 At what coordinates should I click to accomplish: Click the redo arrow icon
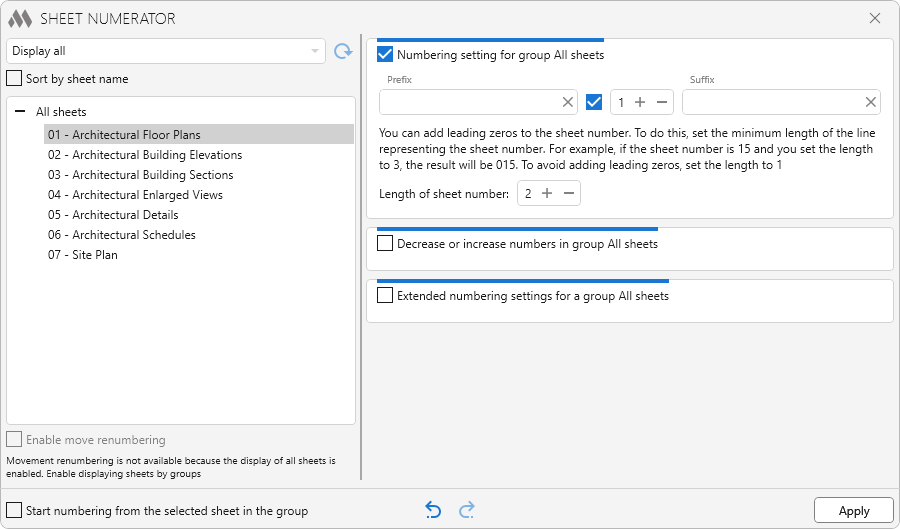pyautogui.click(x=466, y=510)
